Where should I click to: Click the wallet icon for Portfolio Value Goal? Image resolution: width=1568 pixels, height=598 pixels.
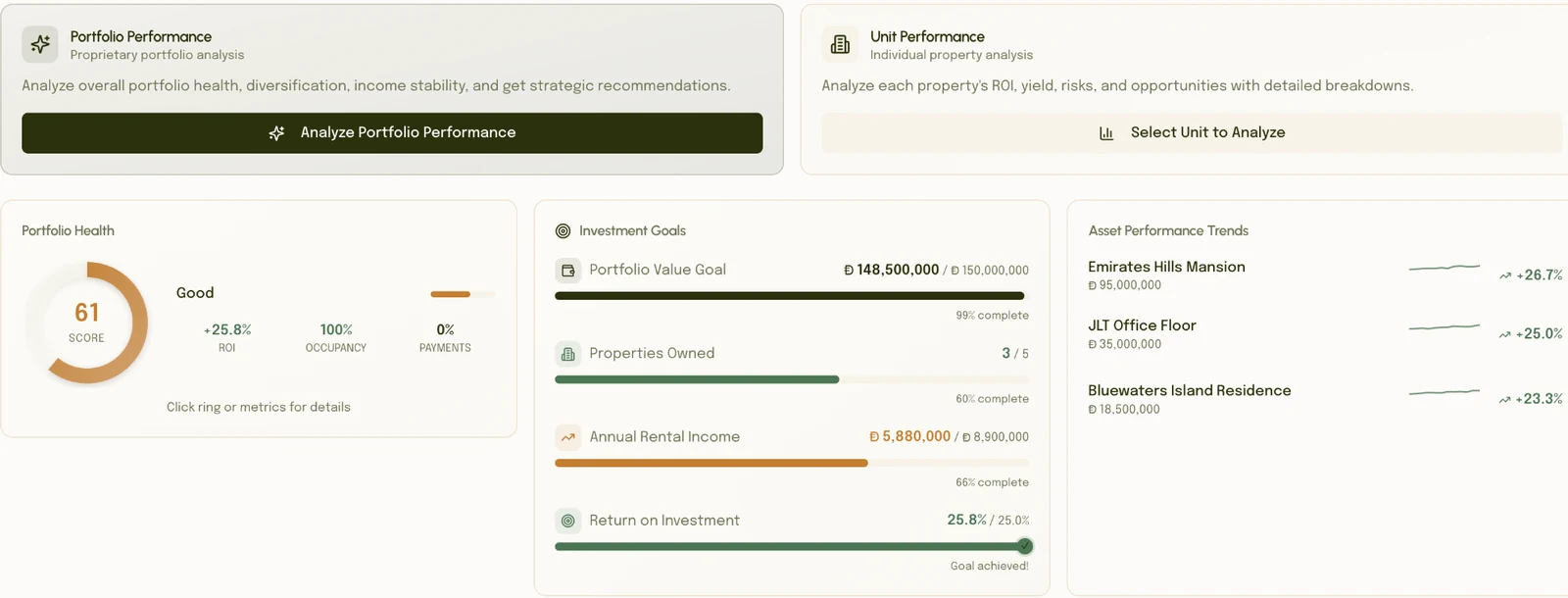pyautogui.click(x=568, y=271)
